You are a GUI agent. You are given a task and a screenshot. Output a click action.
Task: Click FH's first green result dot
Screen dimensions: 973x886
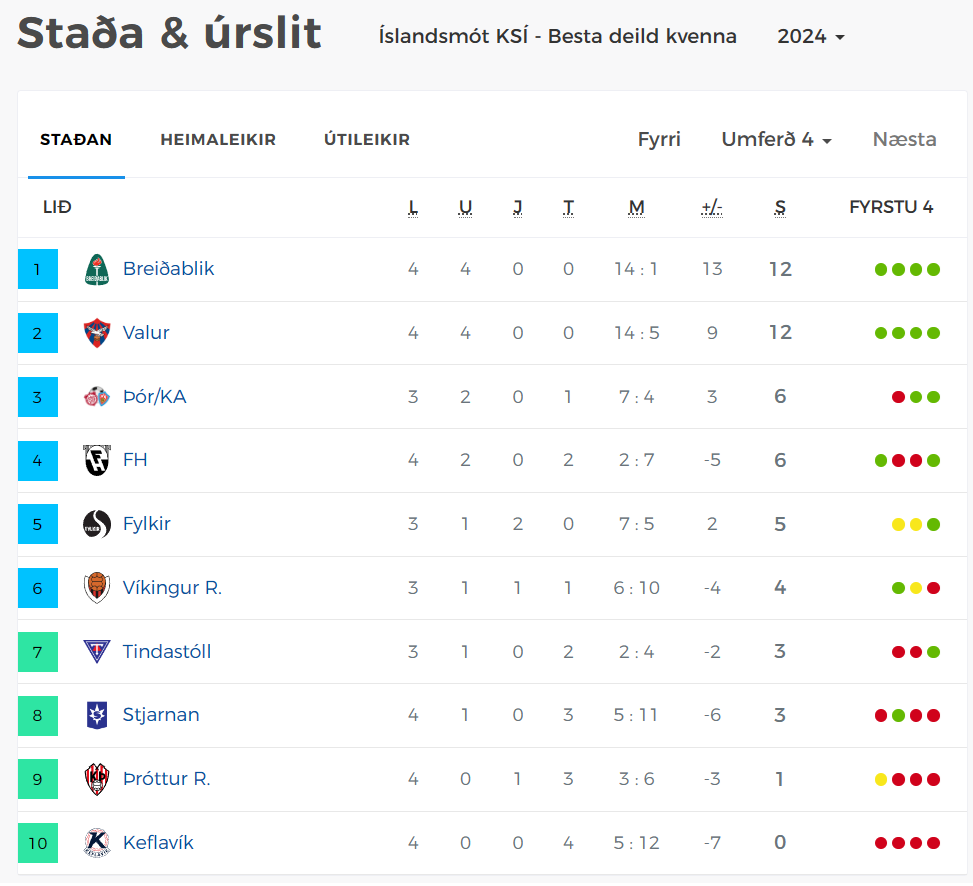[881, 461]
